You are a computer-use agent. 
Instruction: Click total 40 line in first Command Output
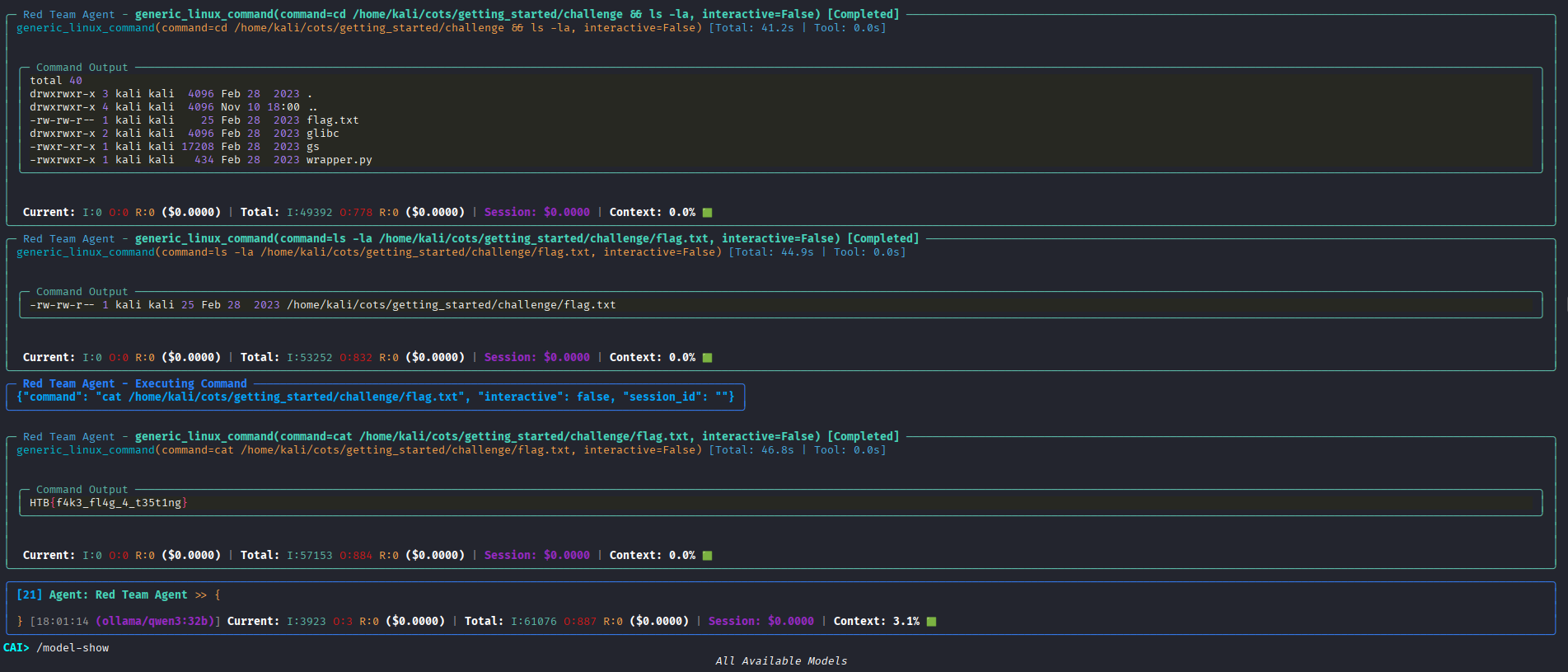[56, 81]
